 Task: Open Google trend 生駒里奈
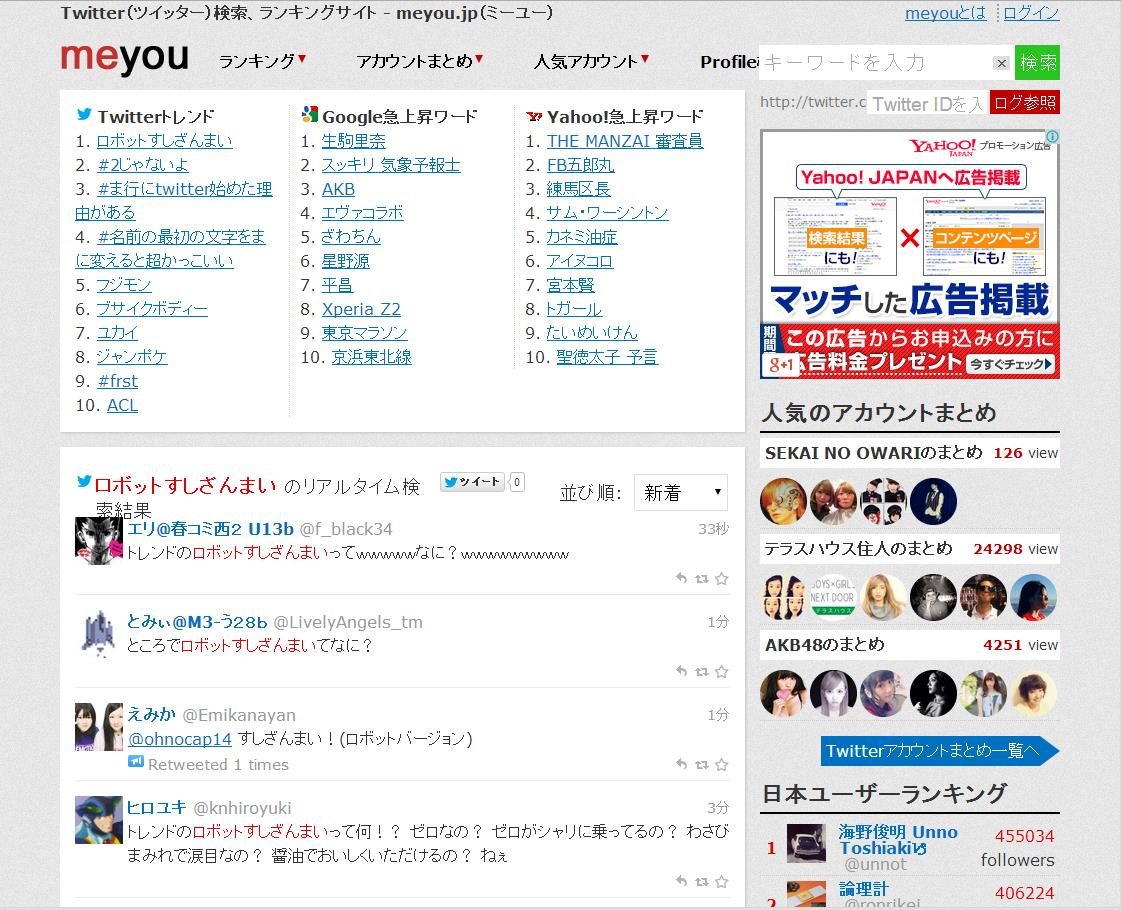pyautogui.click(x=353, y=141)
